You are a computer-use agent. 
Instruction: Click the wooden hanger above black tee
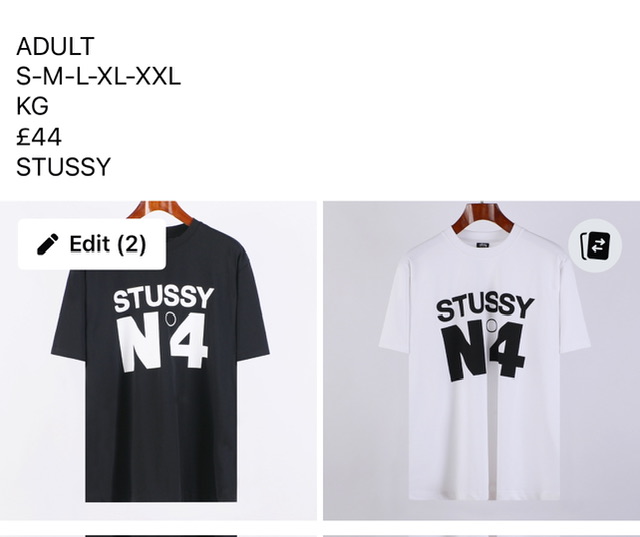click(x=159, y=212)
